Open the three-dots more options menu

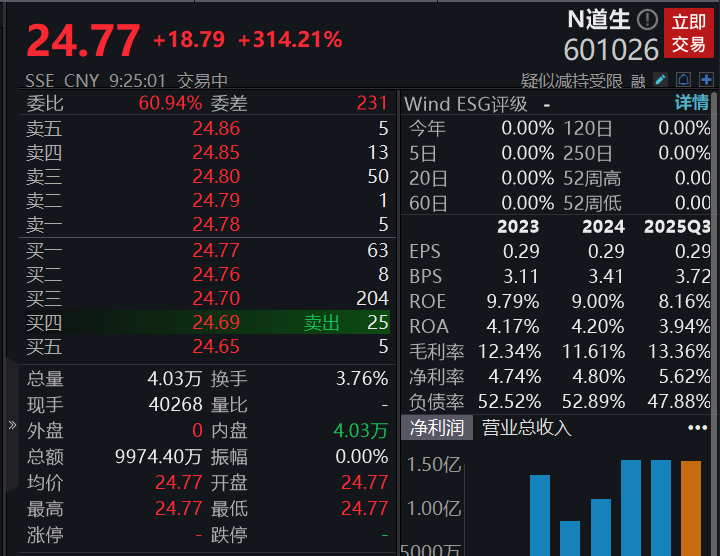[698, 427]
